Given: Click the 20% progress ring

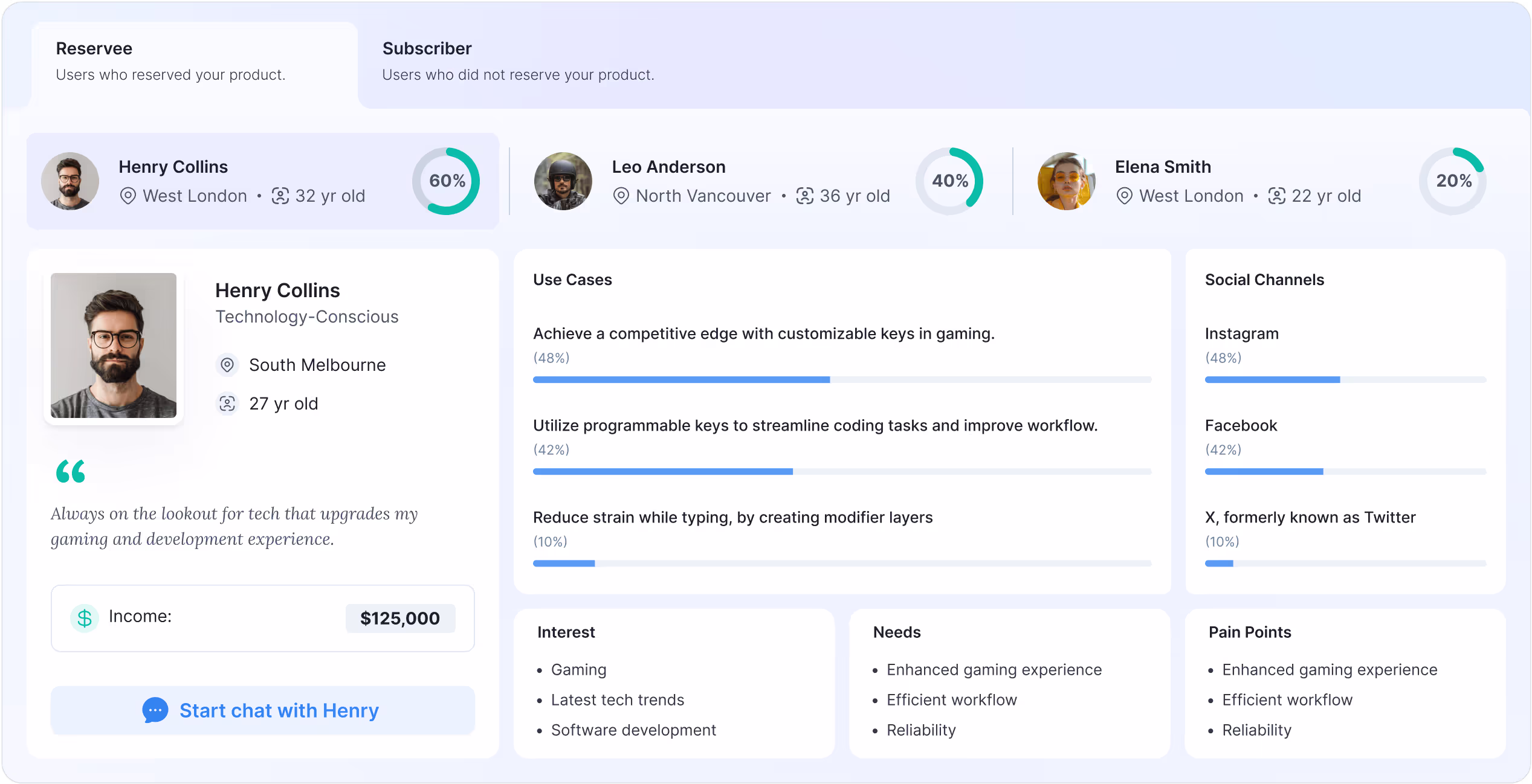Looking at the screenshot, I should tap(1453, 181).
